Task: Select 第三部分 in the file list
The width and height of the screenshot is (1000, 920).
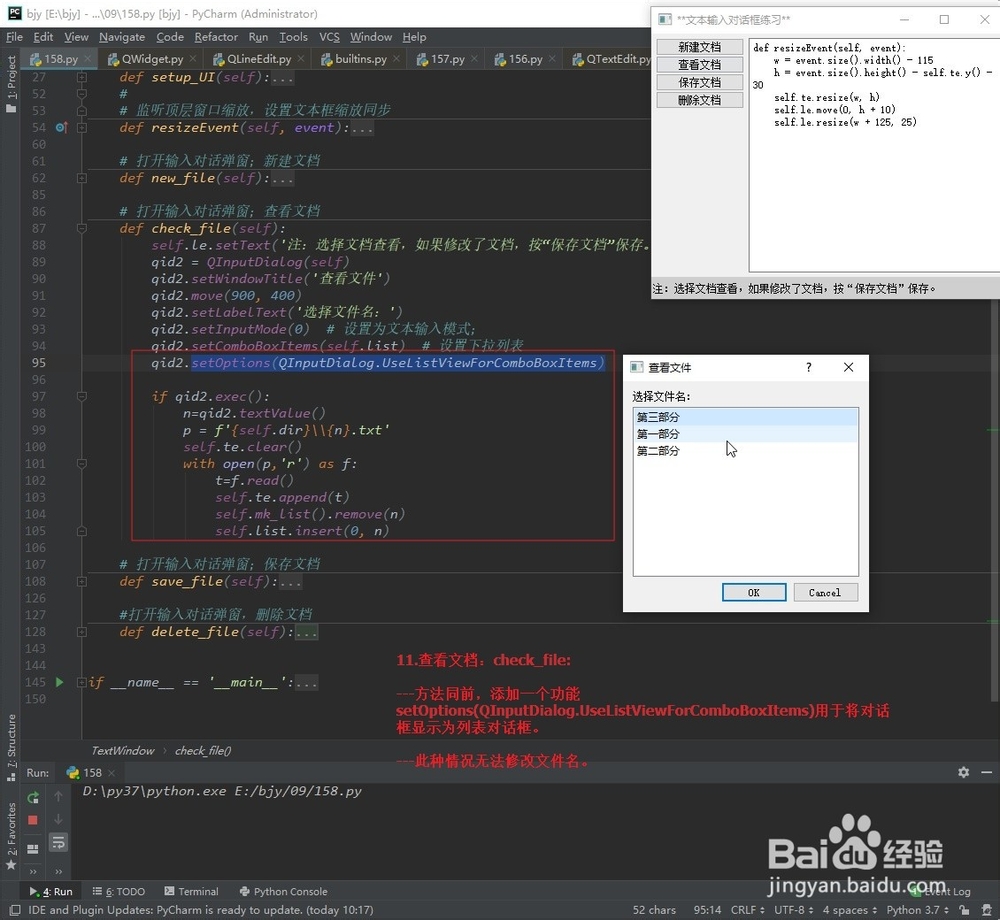Action: [x=660, y=415]
